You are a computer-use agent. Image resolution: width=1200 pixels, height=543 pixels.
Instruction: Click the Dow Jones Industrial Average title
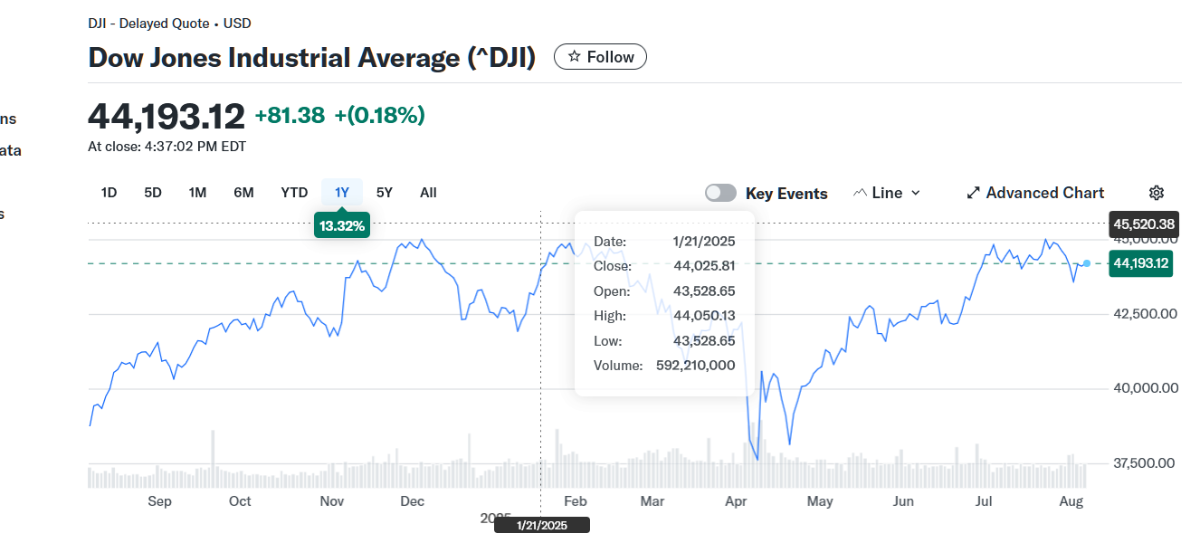(x=312, y=57)
